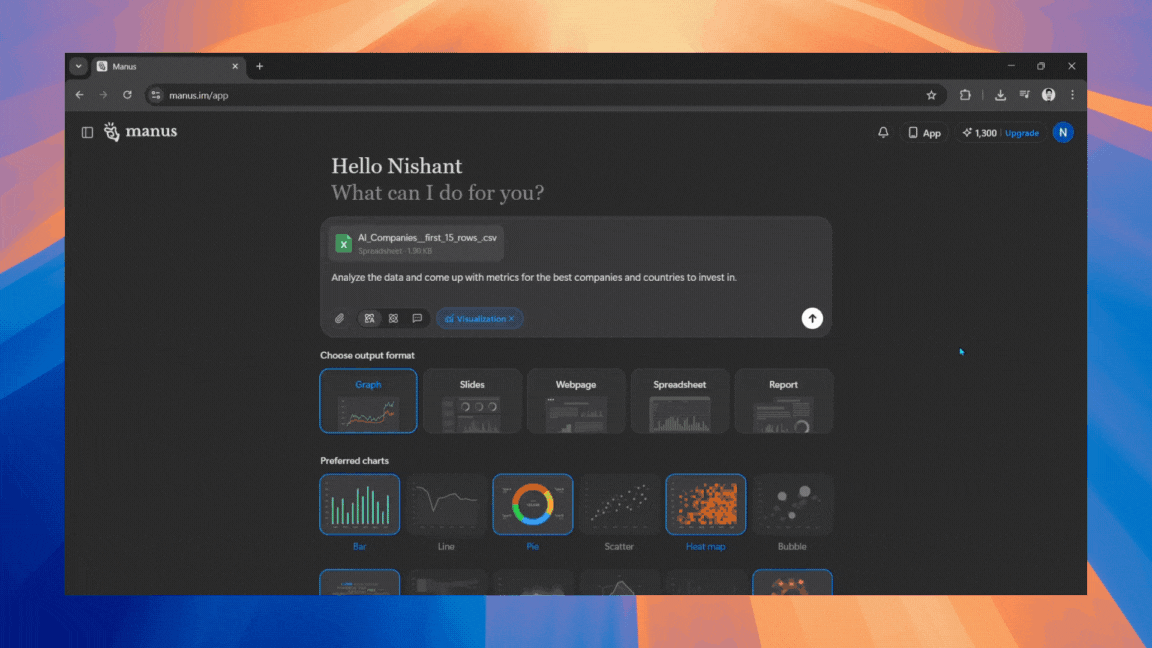The height and width of the screenshot is (648, 1152).
Task: Click into the prompt text field
Action: click(x=533, y=278)
